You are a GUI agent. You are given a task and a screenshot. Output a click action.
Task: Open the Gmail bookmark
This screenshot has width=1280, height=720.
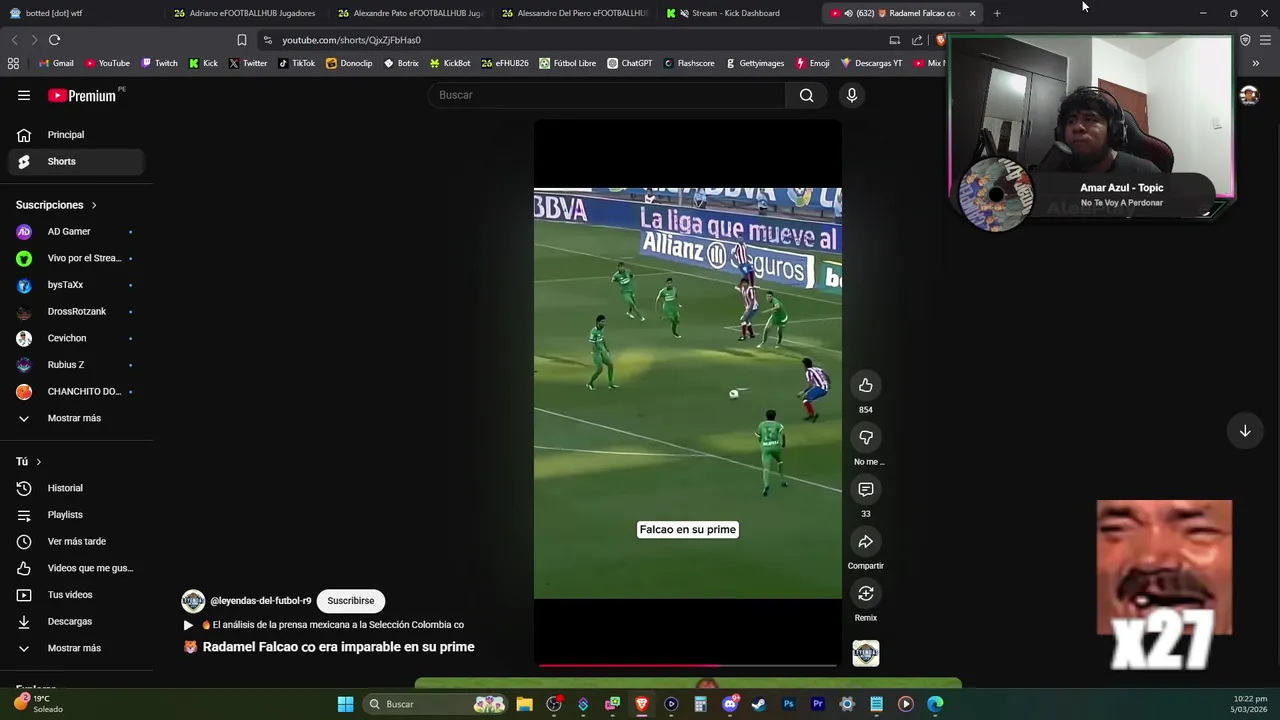[x=56, y=63]
